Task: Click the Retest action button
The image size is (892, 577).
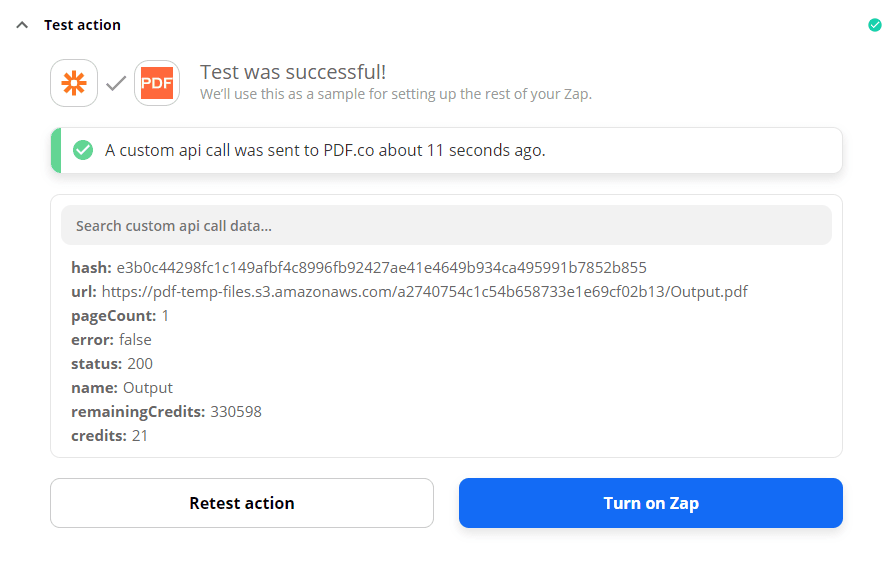Action: tap(242, 503)
